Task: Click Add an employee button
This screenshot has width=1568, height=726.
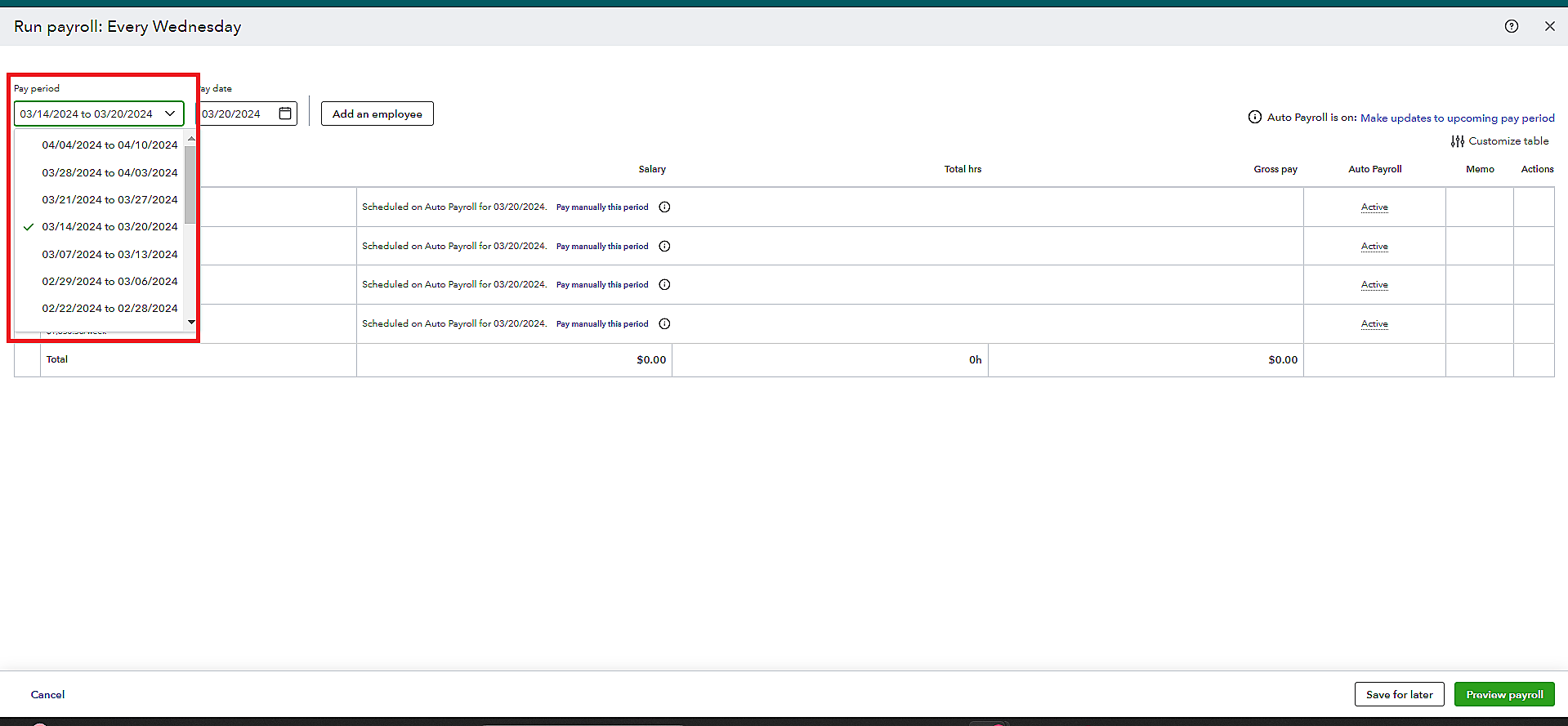Action: point(377,114)
